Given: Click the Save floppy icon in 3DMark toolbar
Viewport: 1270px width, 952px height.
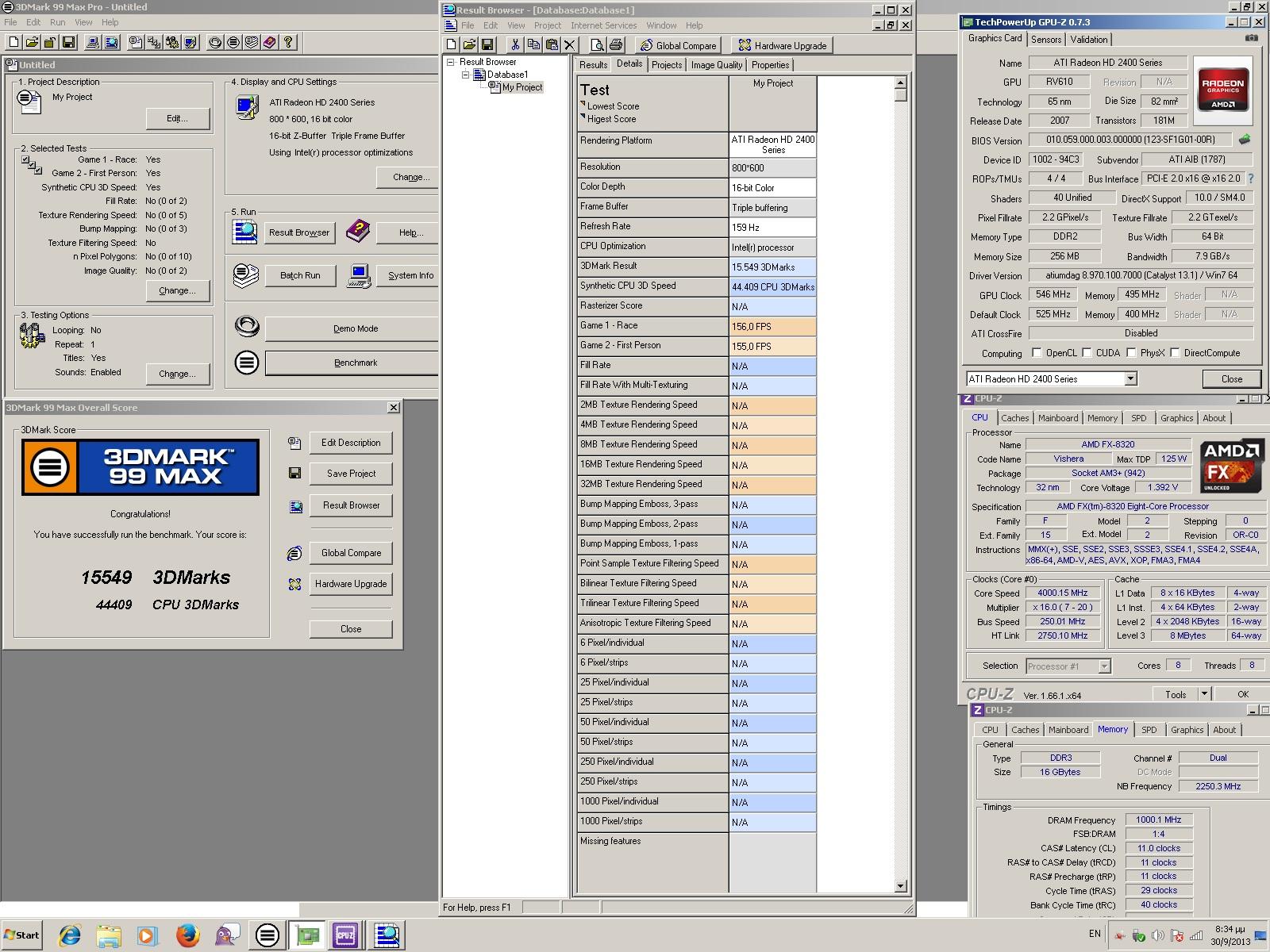Looking at the screenshot, I should 68,42.
